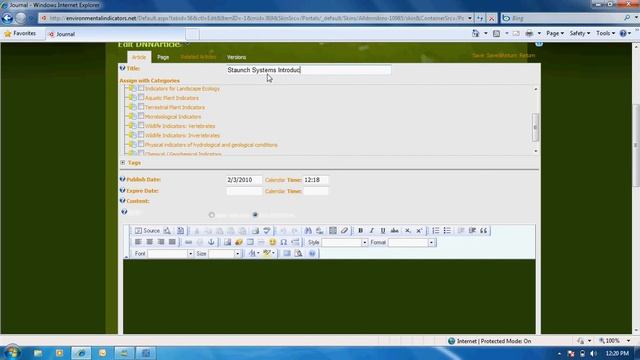Open the background color picker
The image size is (640, 360).
coord(269,253)
